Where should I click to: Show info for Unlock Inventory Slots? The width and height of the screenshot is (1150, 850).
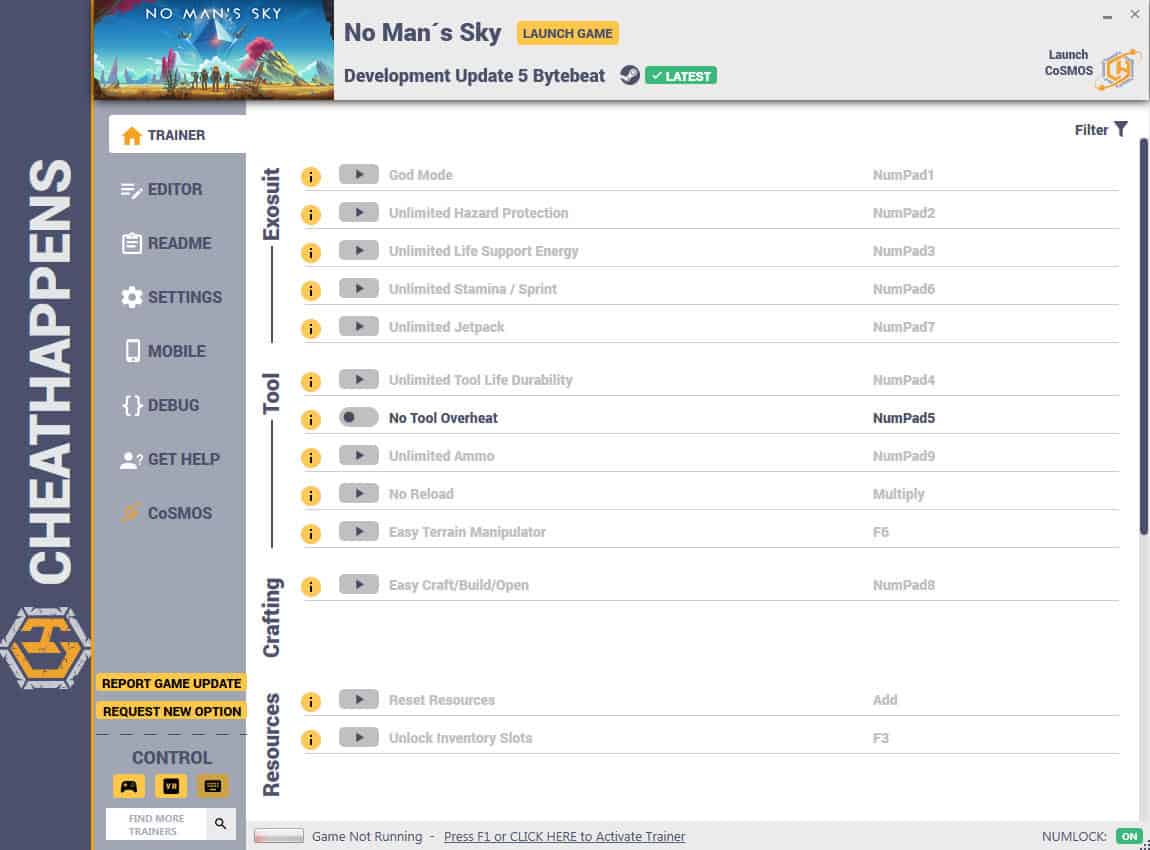[311, 740]
